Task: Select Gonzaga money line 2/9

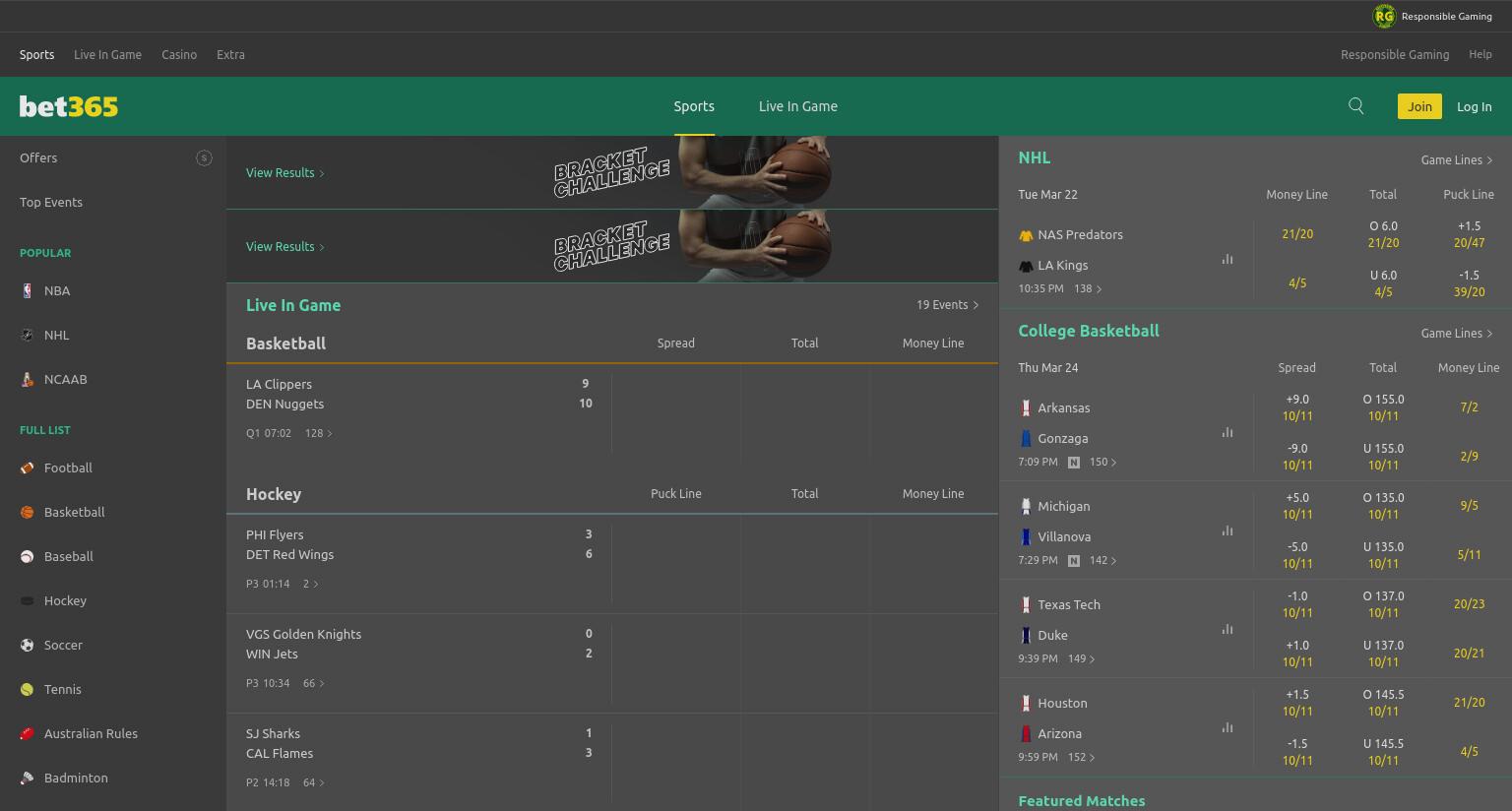Action: [1469, 456]
